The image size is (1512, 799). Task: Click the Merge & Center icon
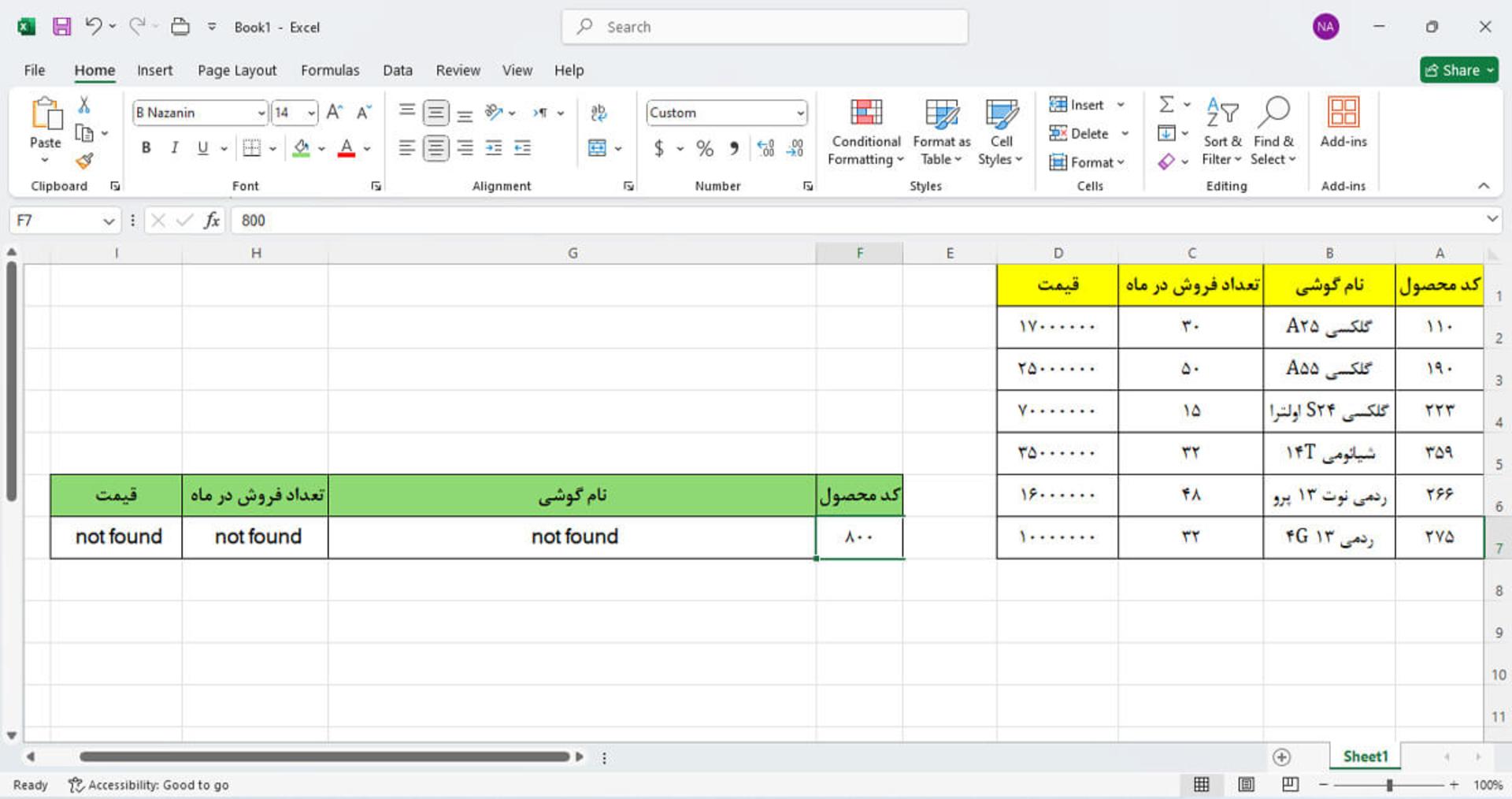[598, 147]
